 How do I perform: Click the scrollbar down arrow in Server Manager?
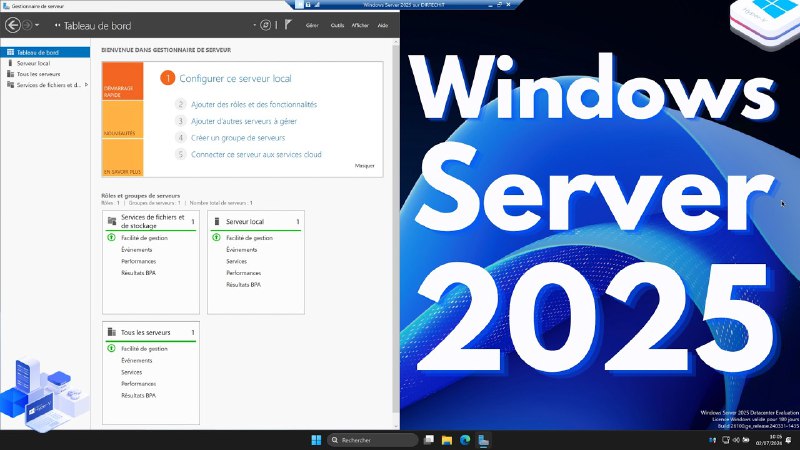[x=396, y=427]
